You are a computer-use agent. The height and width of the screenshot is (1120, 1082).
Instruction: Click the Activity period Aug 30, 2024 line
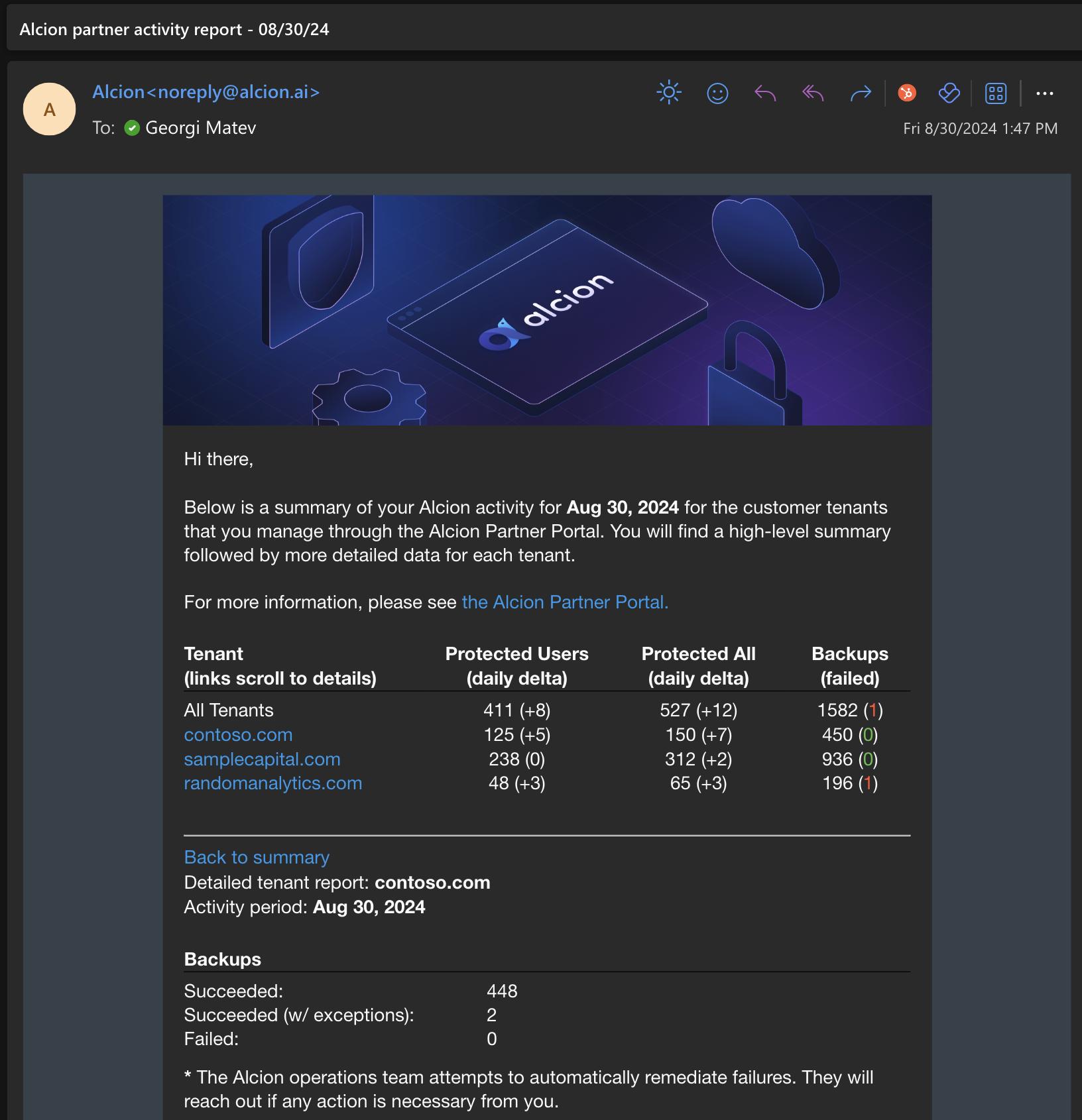304,907
